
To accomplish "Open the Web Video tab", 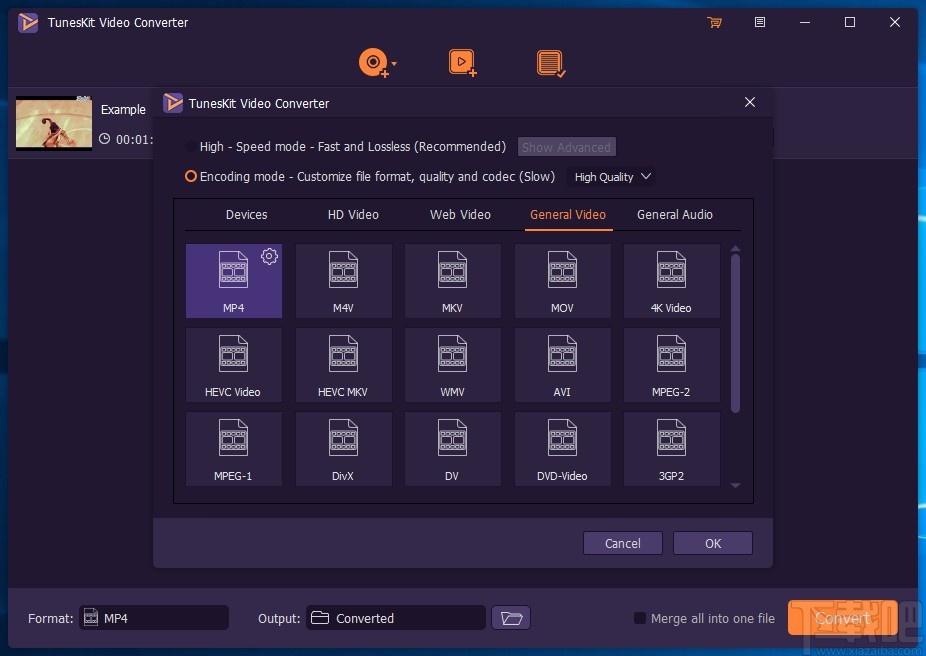I will pyautogui.click(x=460, y=215).
